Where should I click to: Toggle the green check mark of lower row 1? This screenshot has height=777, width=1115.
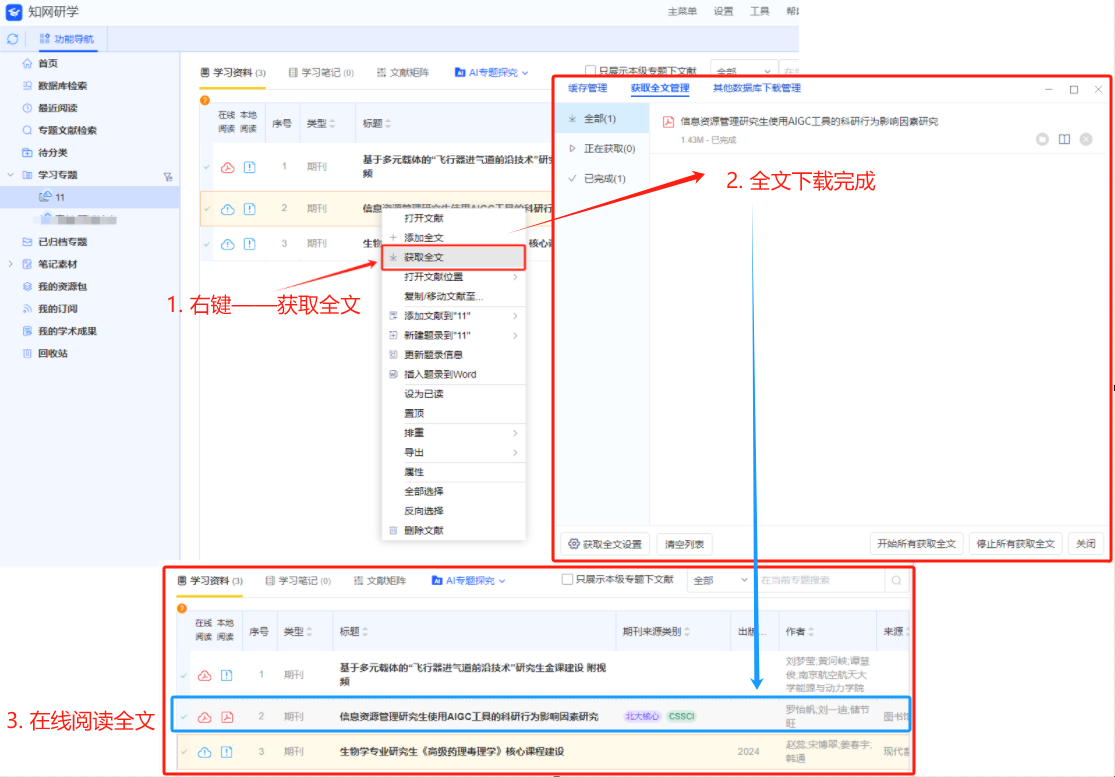point(184,675)
